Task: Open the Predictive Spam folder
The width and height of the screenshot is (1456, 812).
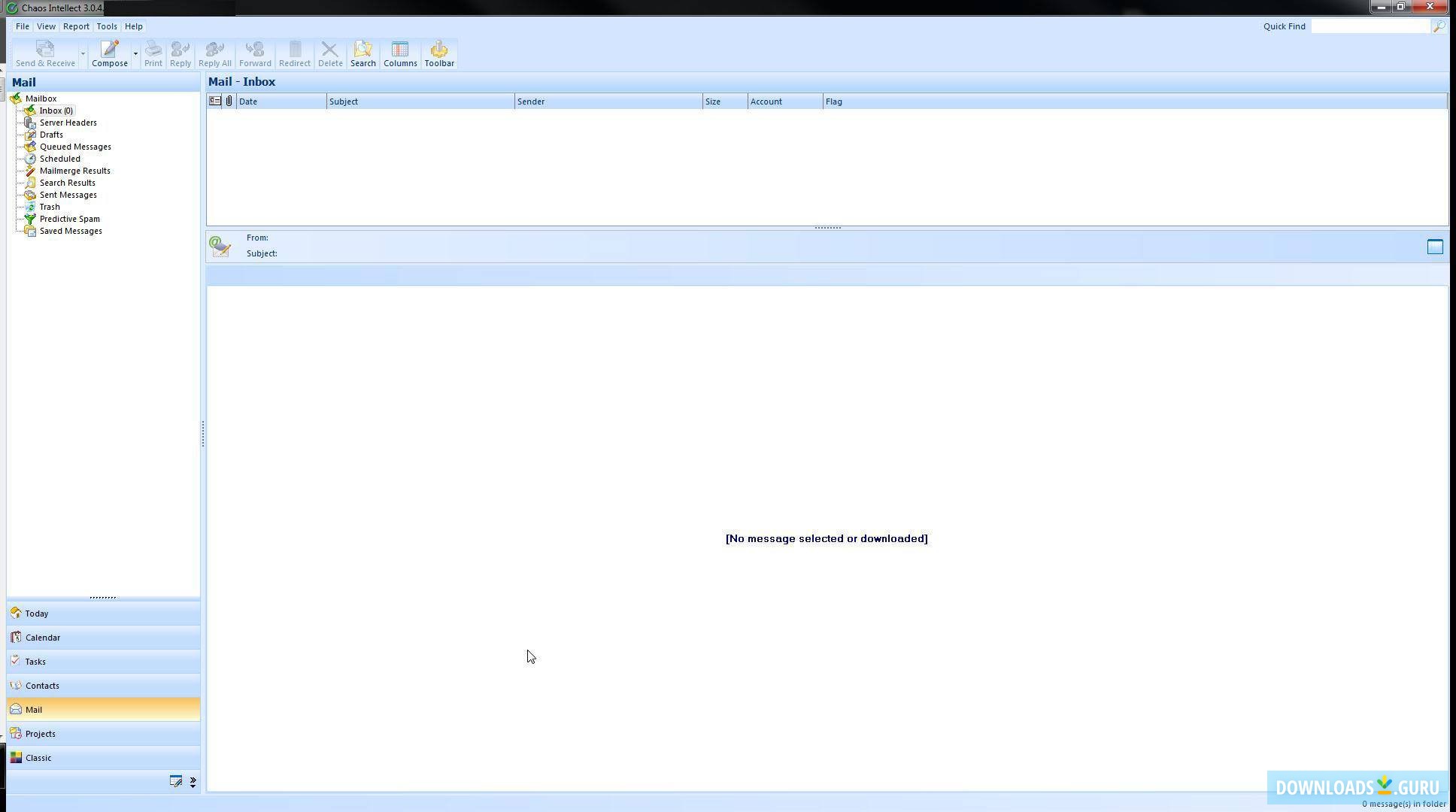Action: click(x=69, y=218)
